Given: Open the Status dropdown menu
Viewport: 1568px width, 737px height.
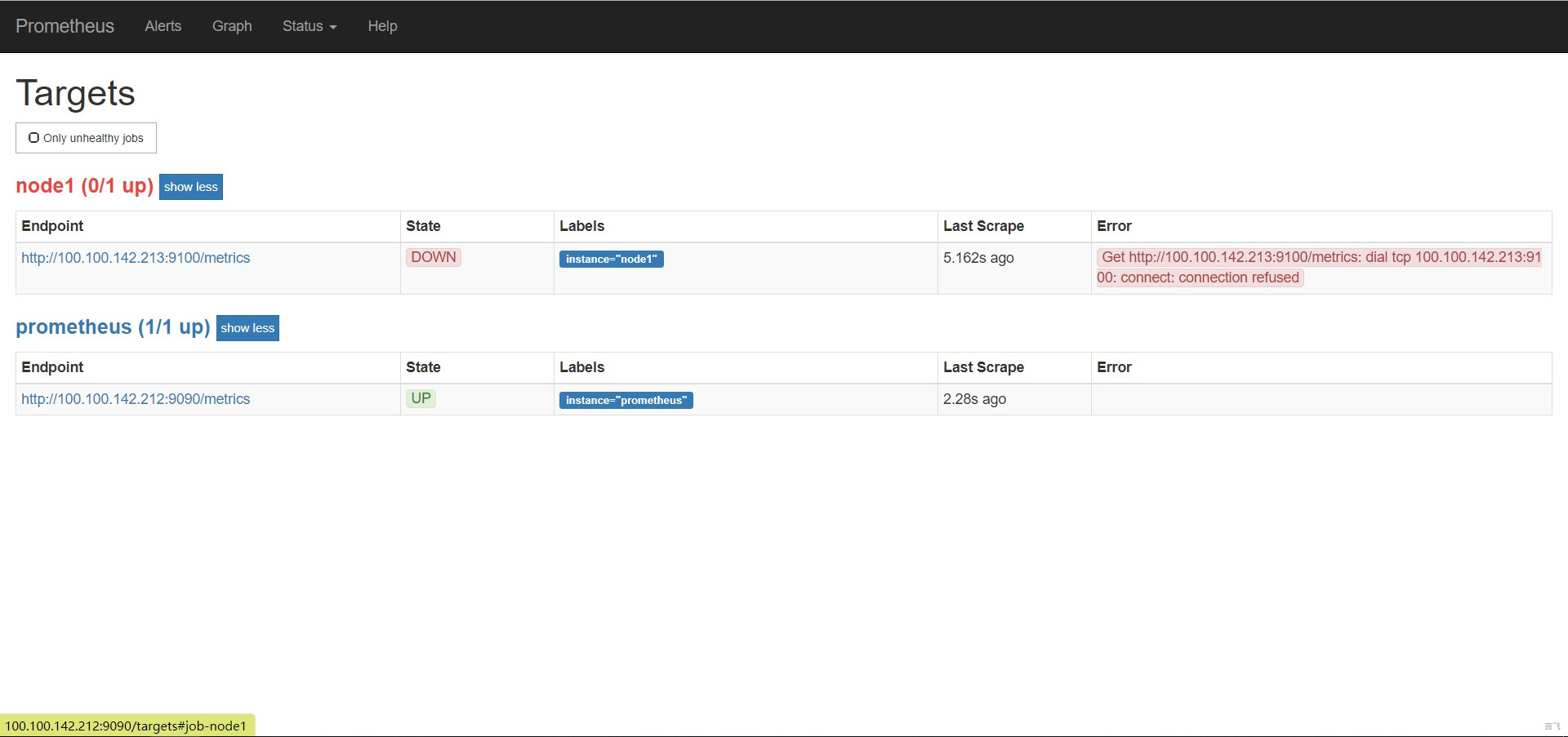Looking at the screenshot, I should 310,26.
